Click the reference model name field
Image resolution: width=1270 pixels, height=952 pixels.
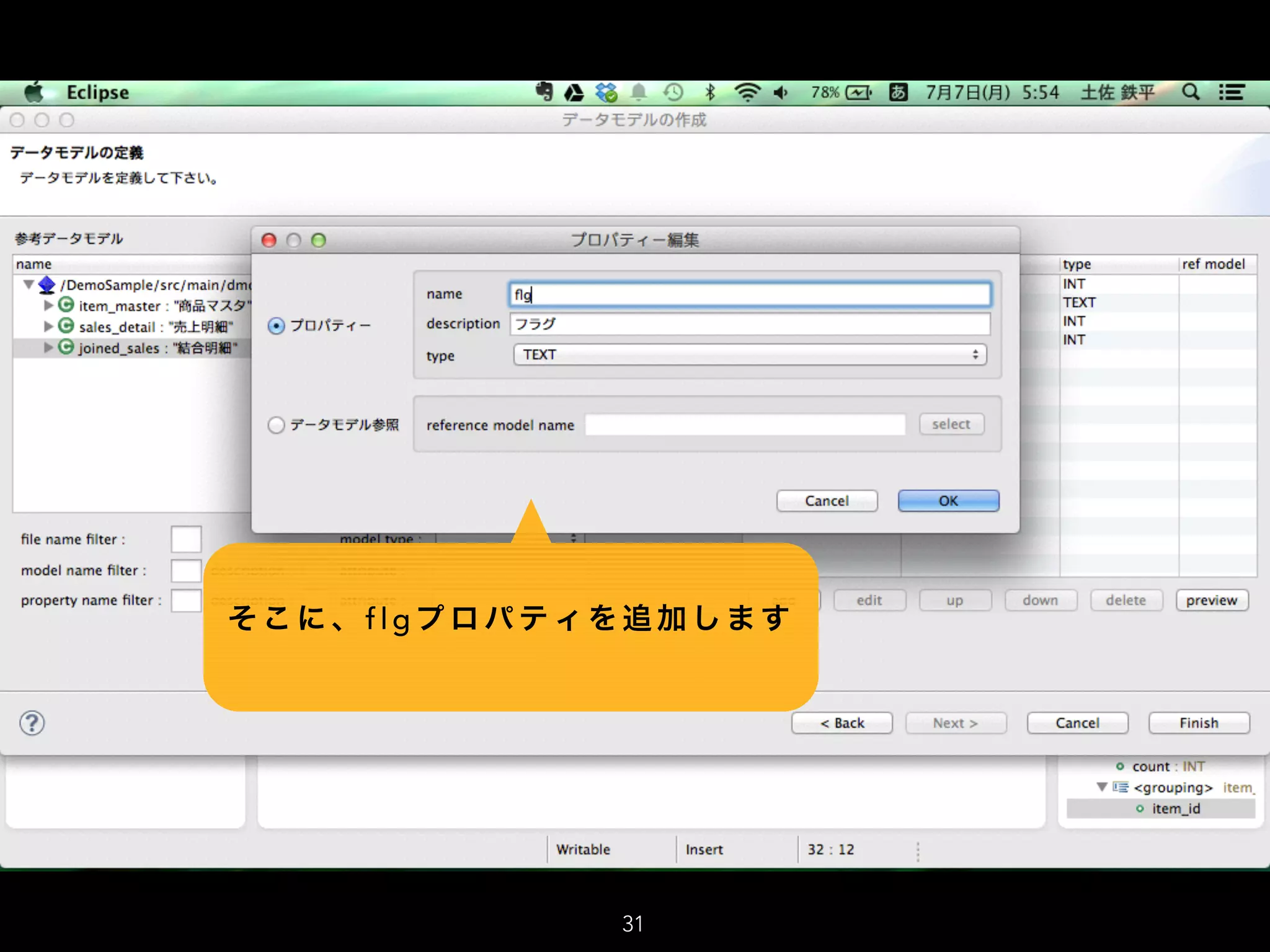tap(745, 425)
